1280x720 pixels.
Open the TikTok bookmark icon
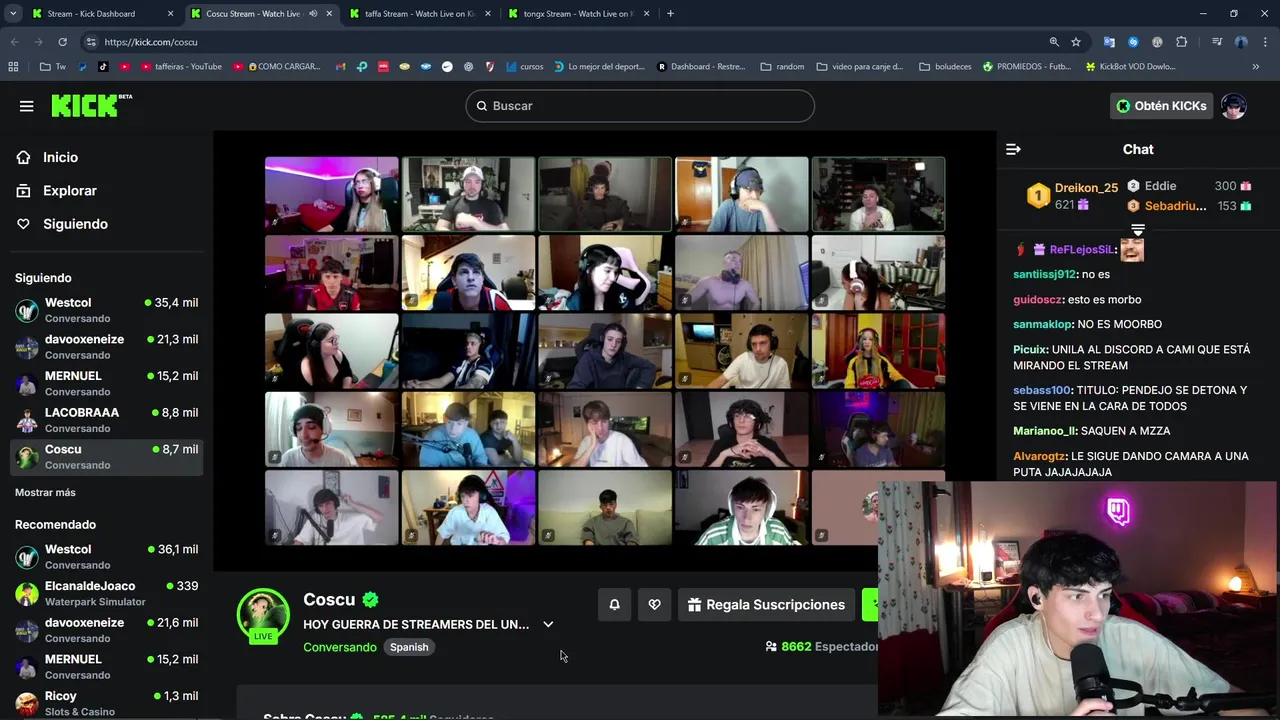coord(103,67)
